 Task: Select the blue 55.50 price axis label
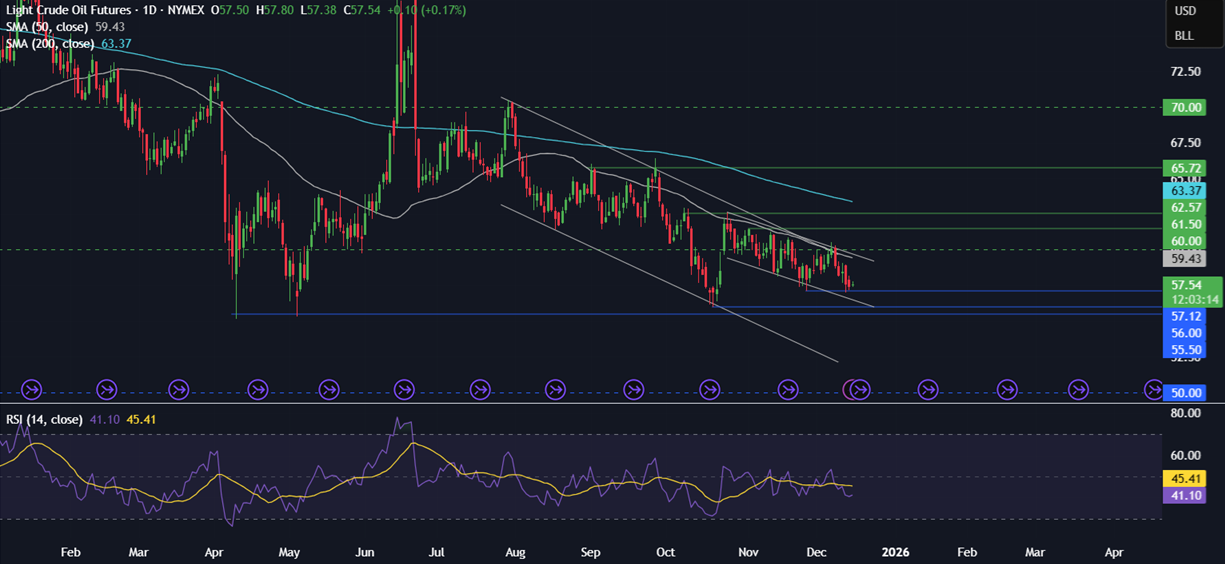1184,349
